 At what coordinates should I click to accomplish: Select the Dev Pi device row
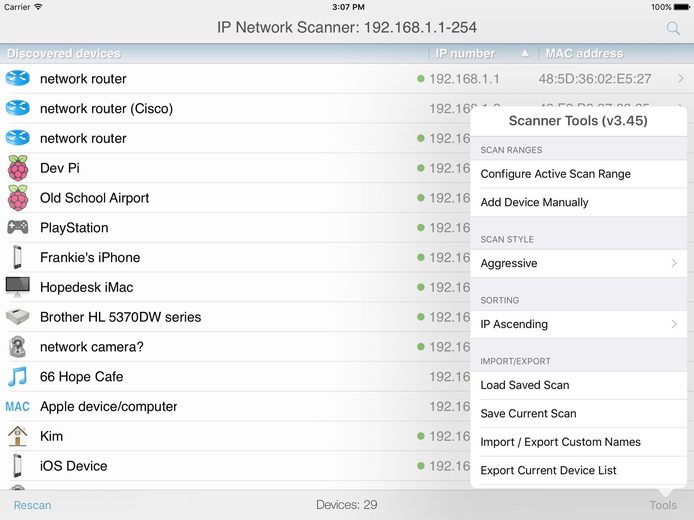235,168
